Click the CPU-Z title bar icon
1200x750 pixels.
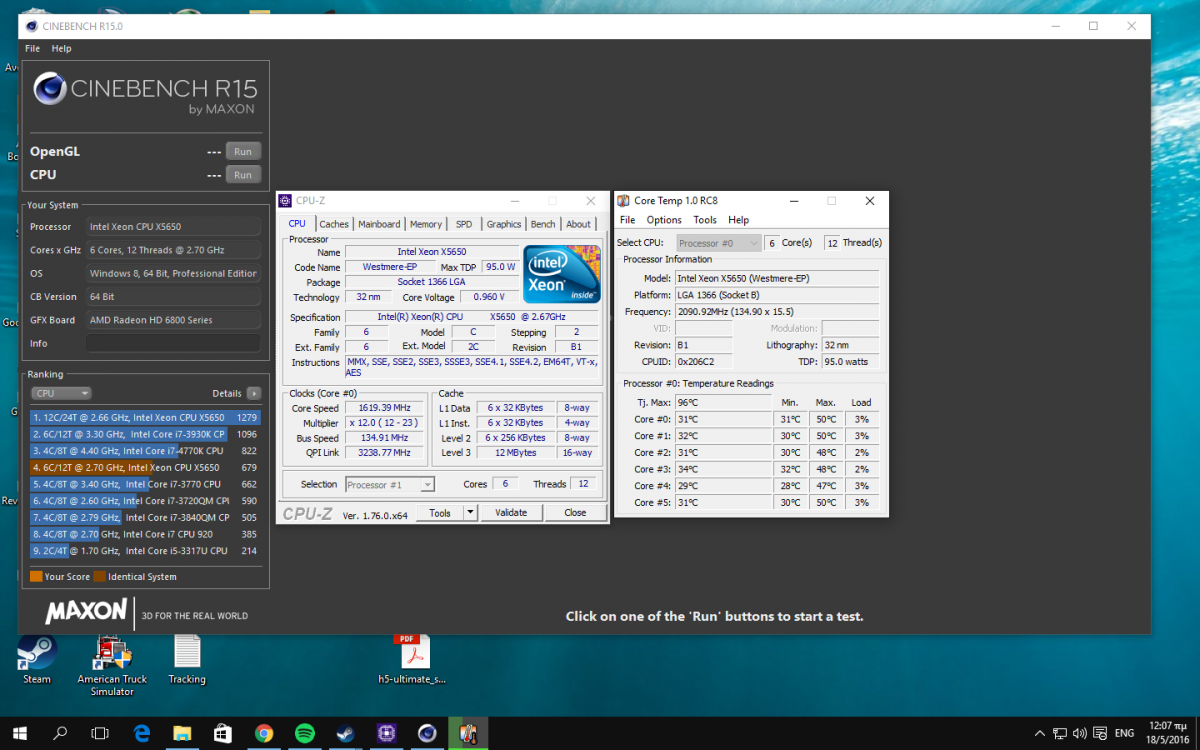285,201
